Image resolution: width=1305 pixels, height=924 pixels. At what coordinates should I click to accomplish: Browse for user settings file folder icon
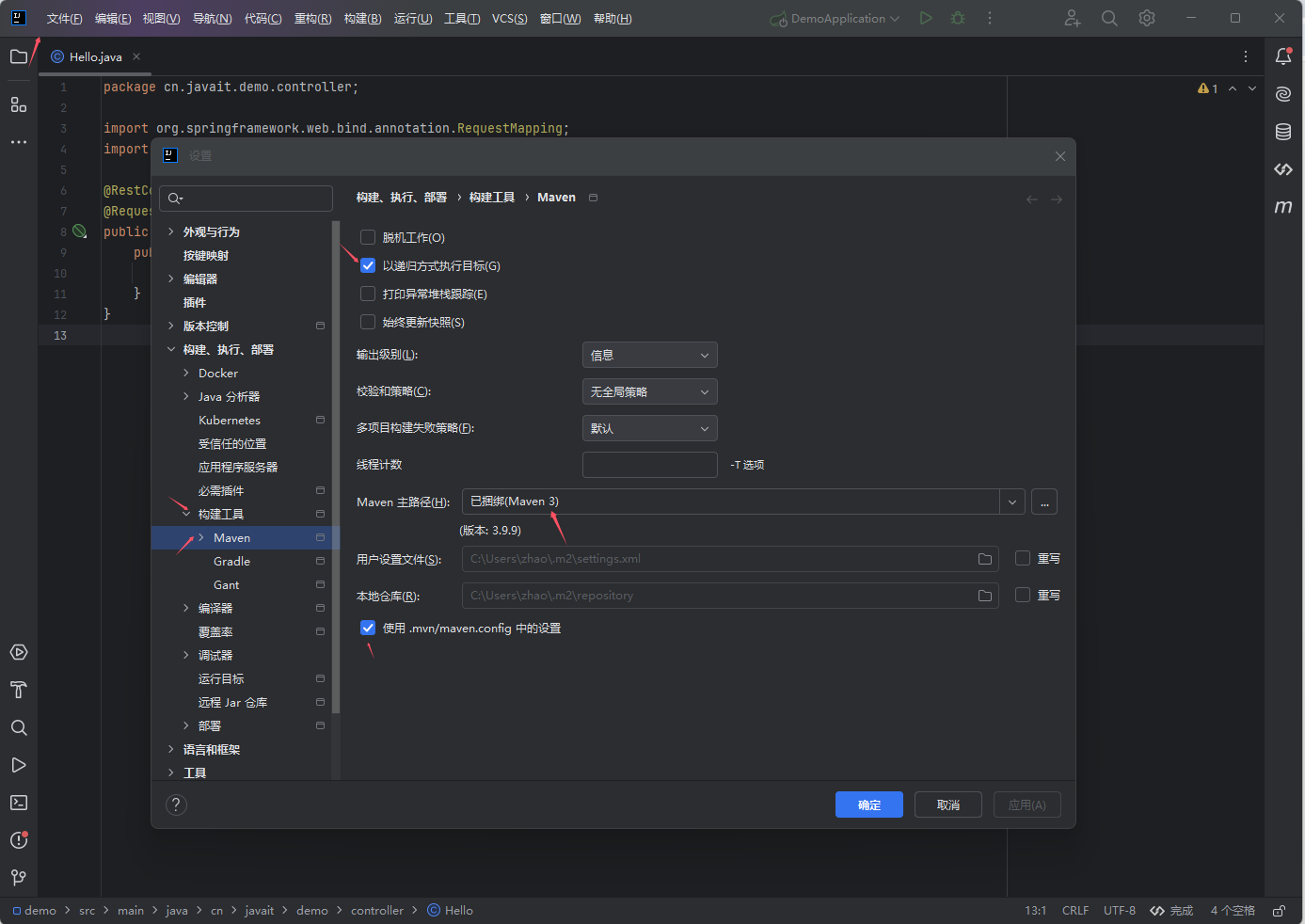pyautogui.click(x=985, y=559)
